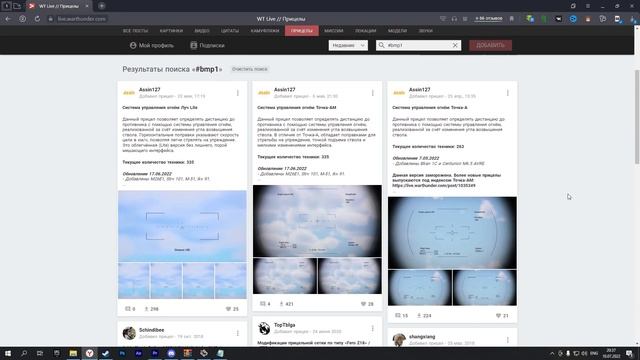Open comments on Точка-А post

coord(401,316)
